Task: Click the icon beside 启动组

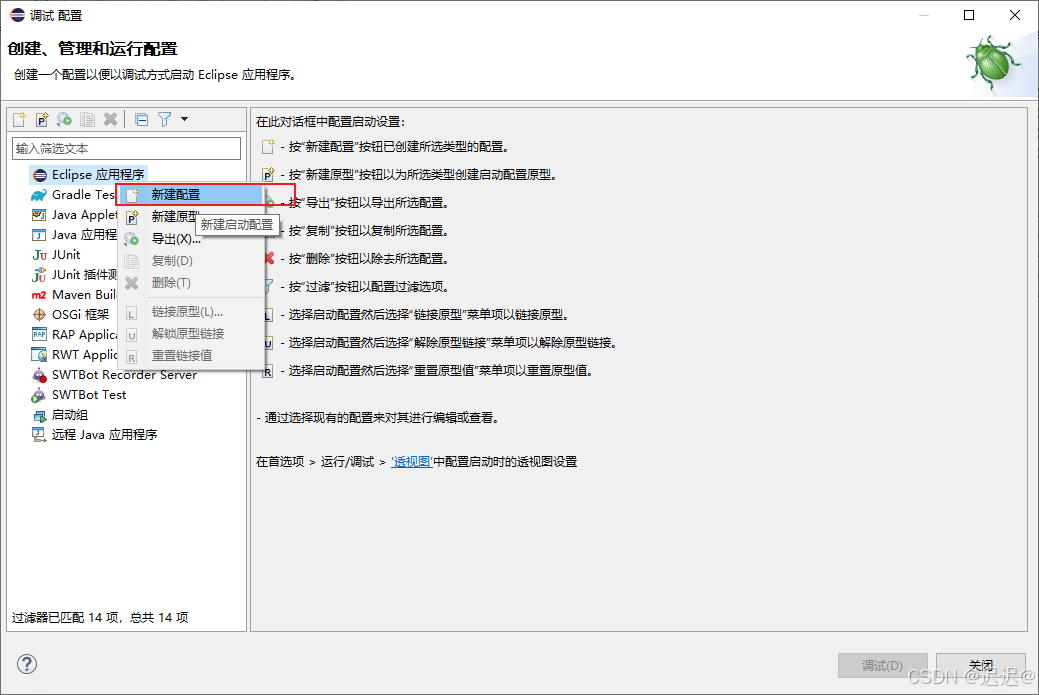Action: [39, 415]
